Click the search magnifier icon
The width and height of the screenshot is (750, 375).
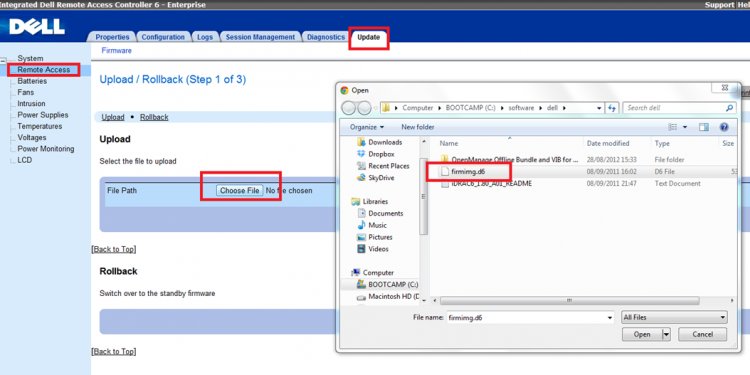click(x=729, y=108)
